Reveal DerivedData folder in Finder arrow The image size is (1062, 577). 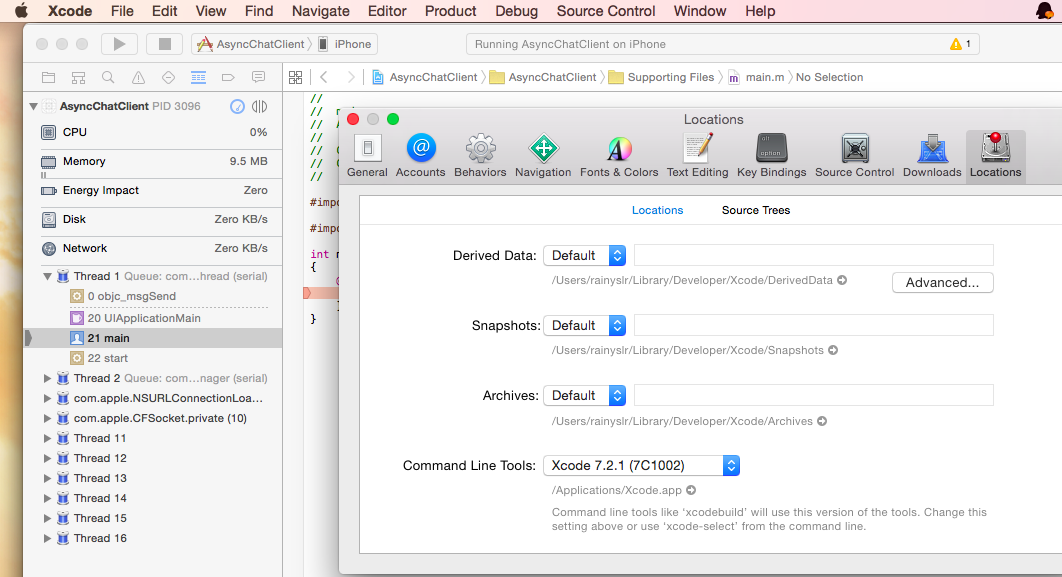[x=842, y=280]
